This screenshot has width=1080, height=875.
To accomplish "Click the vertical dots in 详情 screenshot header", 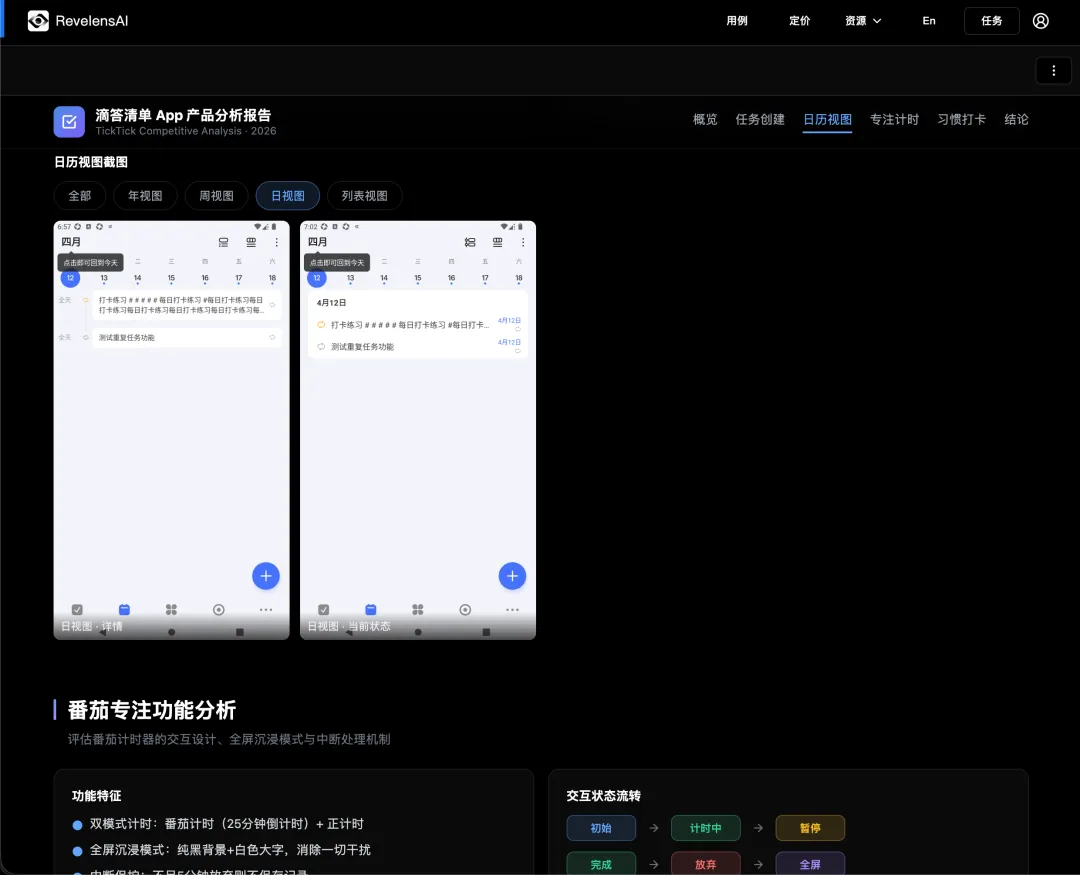I will click(277, 243).
